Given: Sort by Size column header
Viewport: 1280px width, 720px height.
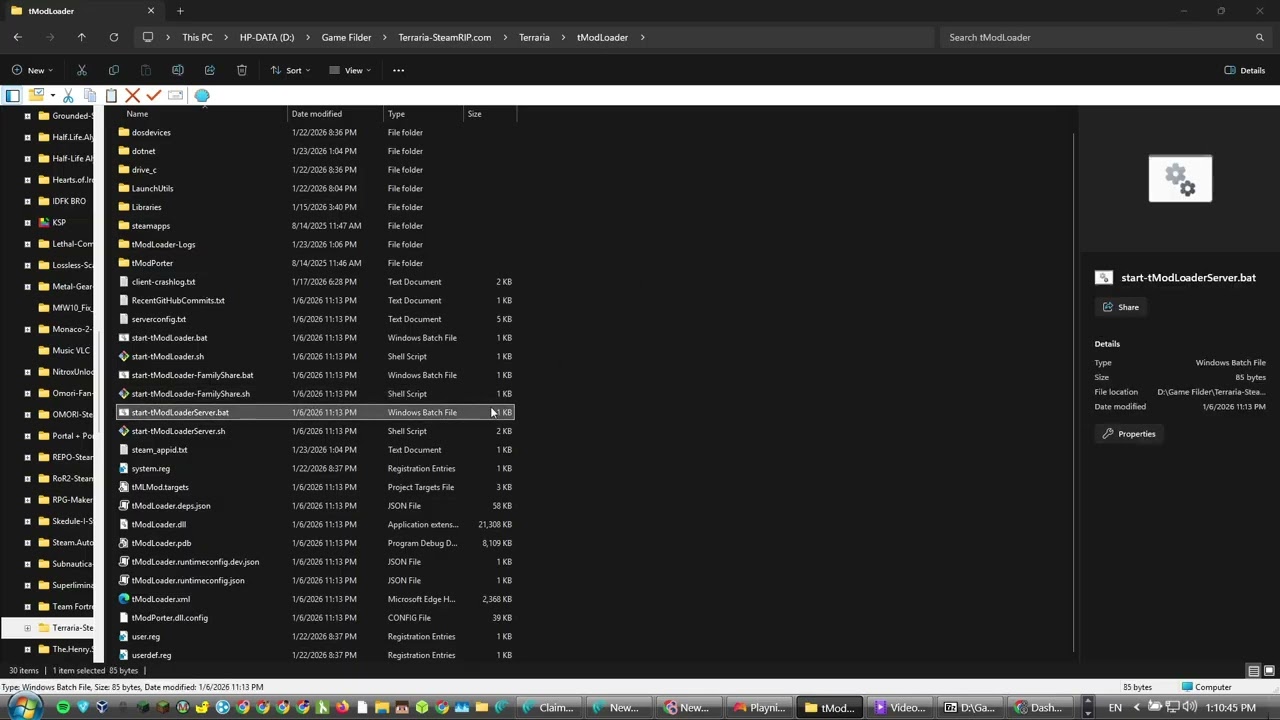Looking at the screenshot, I should click(489, 114).
